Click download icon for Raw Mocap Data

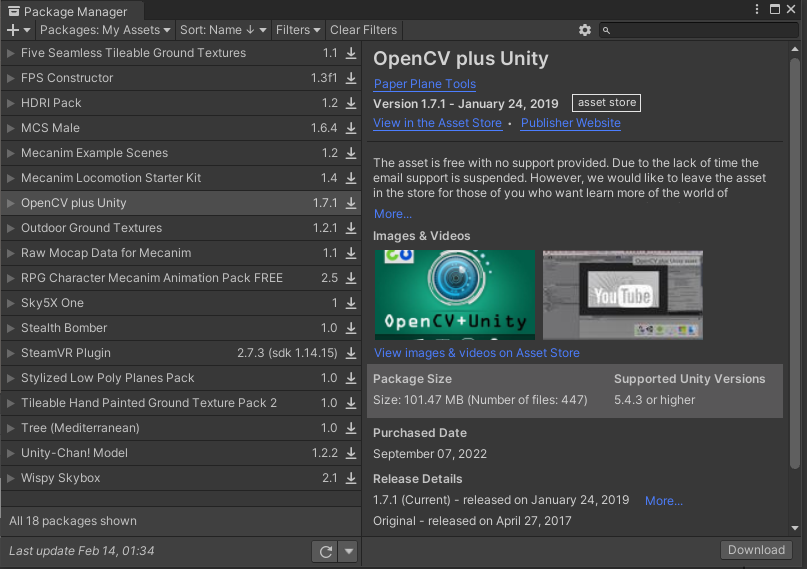[x=351, y=253]
